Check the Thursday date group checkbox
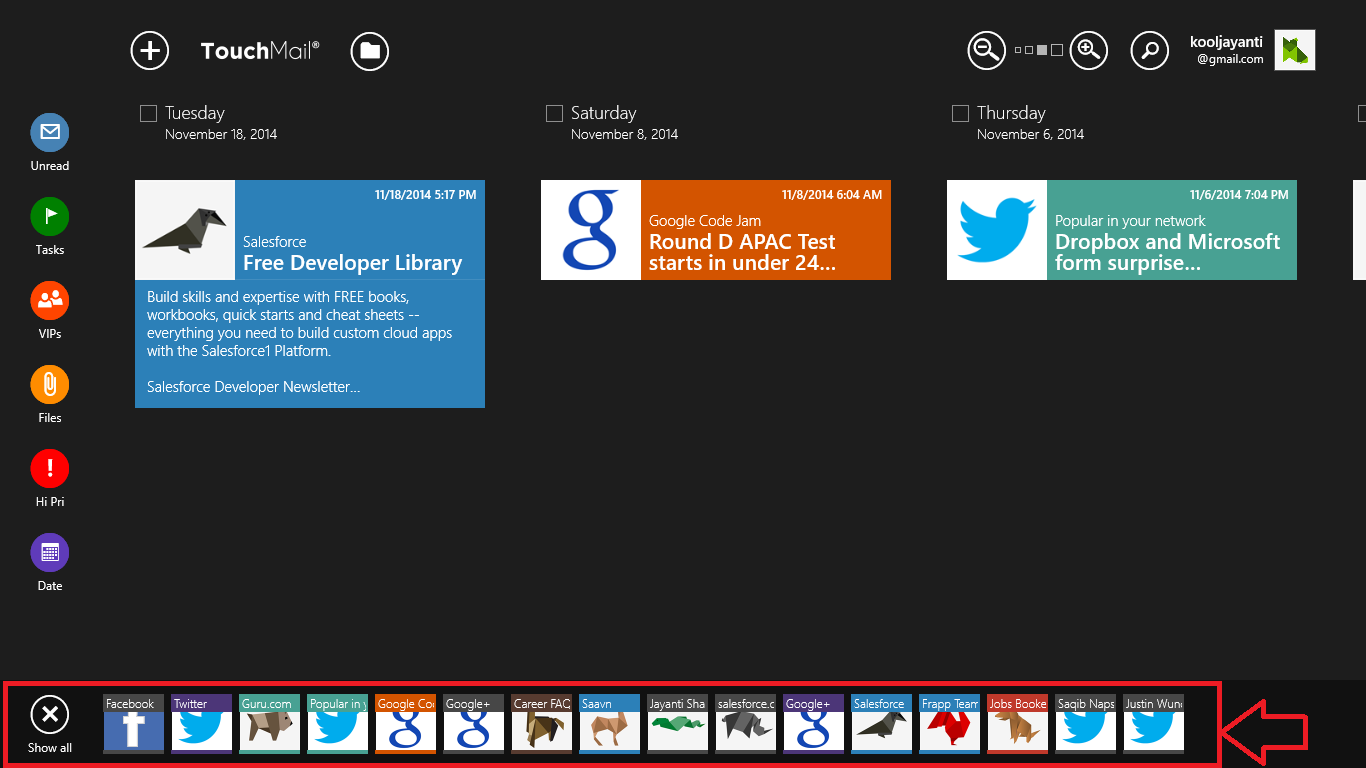This screenshot has width=1366, height=768. 960,114
